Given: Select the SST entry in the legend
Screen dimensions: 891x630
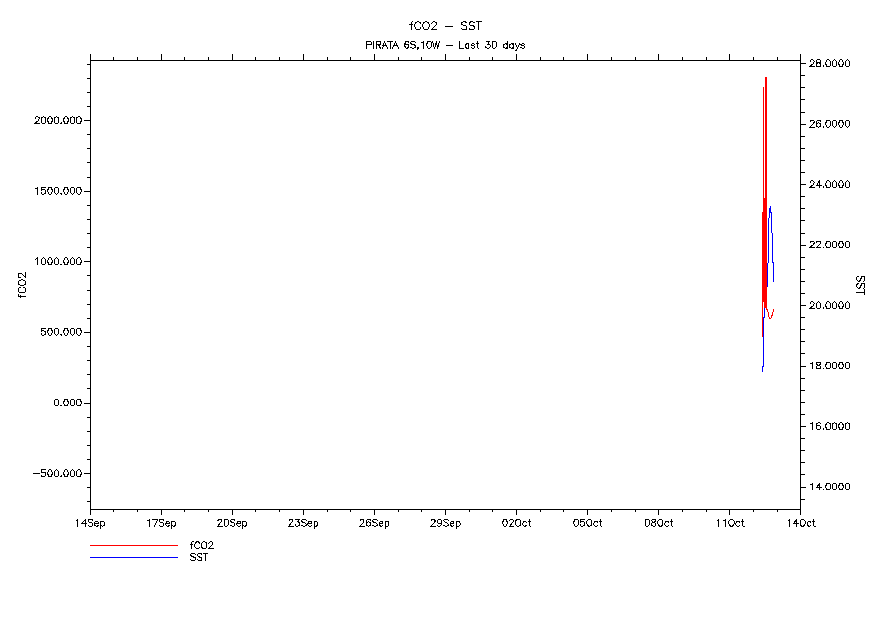Looking at the screenshot, I should coord(199,557).
